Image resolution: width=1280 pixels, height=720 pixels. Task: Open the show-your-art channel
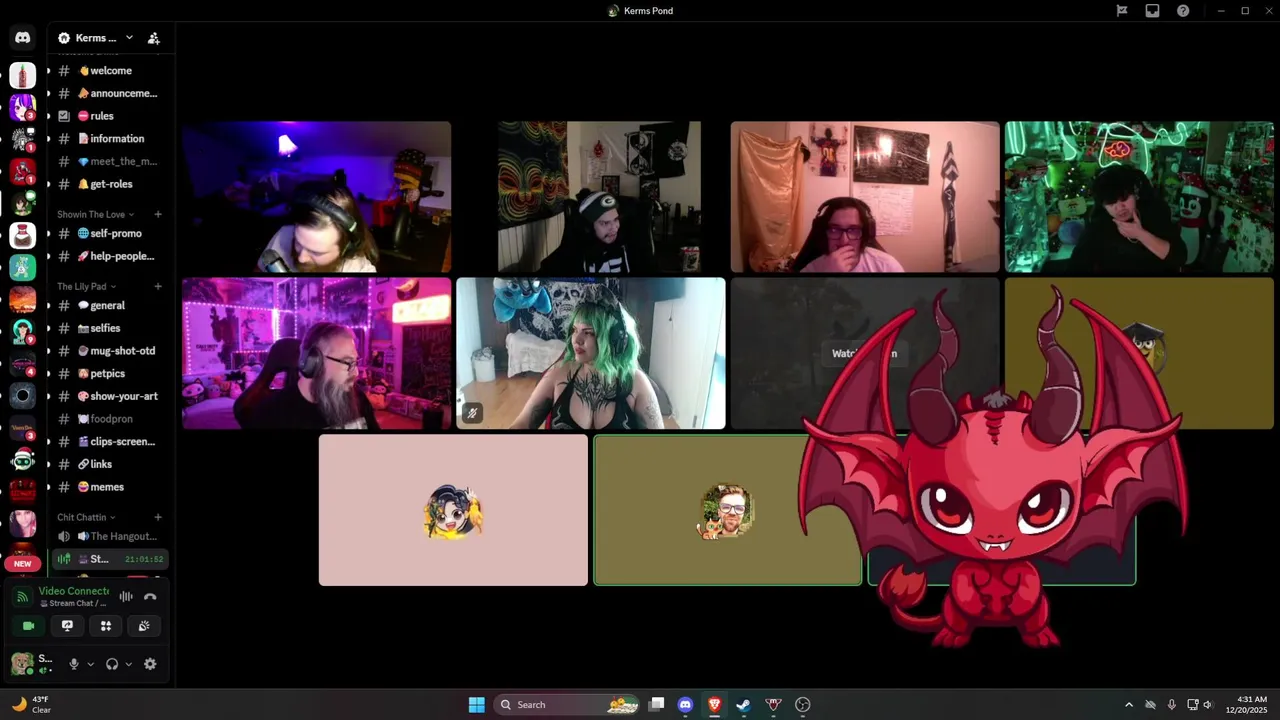click(x=109, y=396)
